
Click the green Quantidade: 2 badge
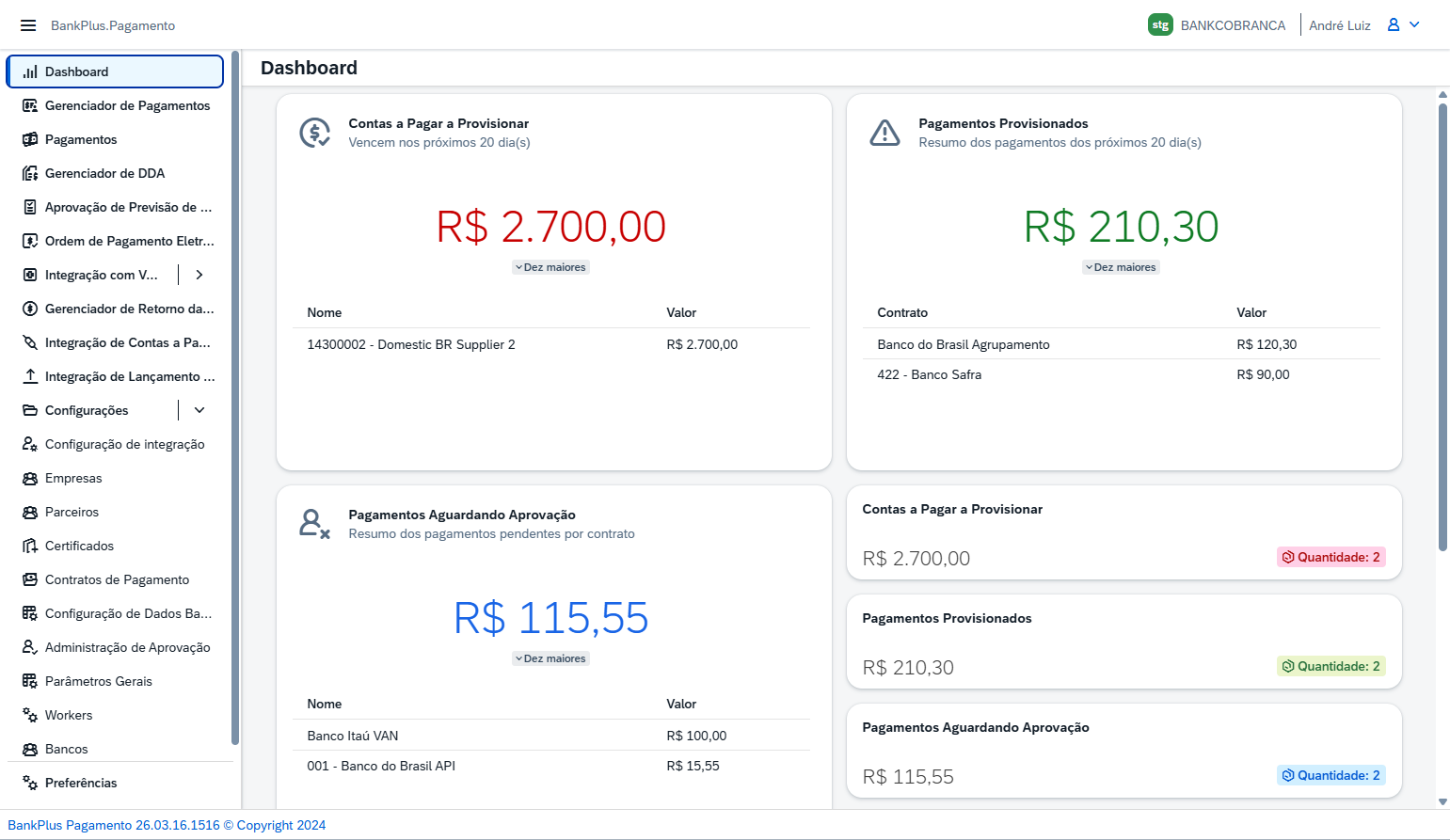tap(1331, 666)
